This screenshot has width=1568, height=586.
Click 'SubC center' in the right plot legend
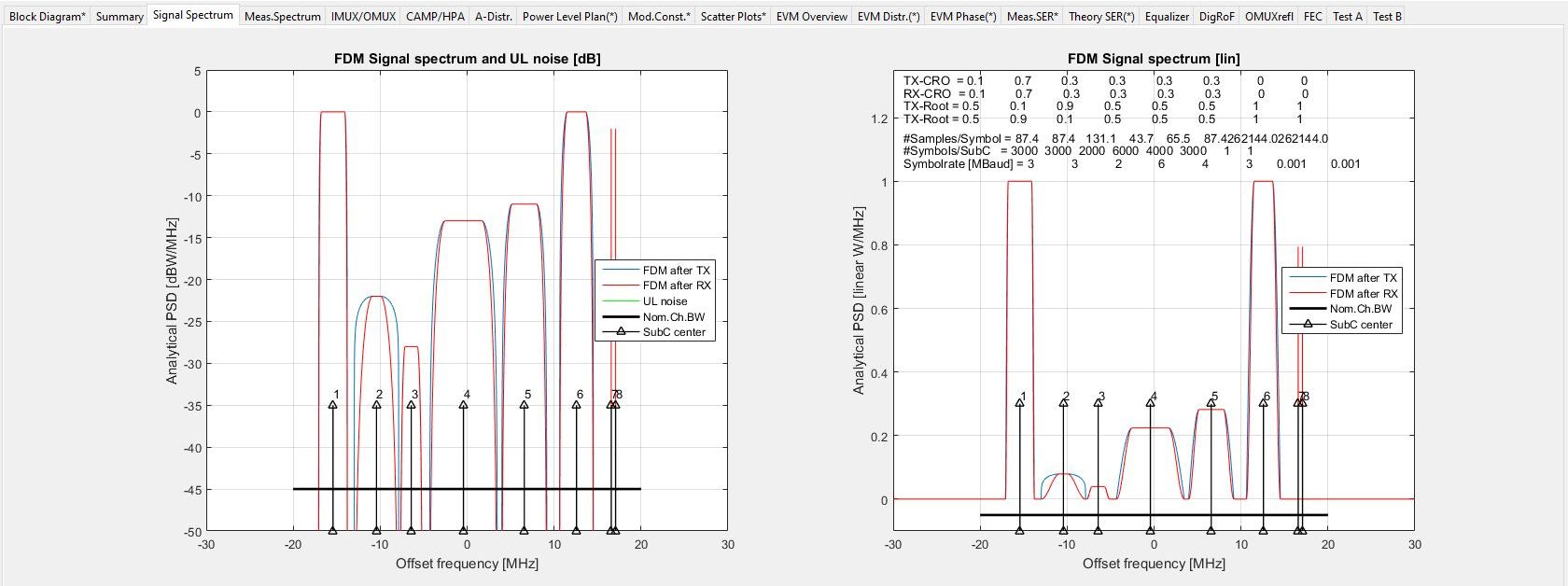point(1362,325)
